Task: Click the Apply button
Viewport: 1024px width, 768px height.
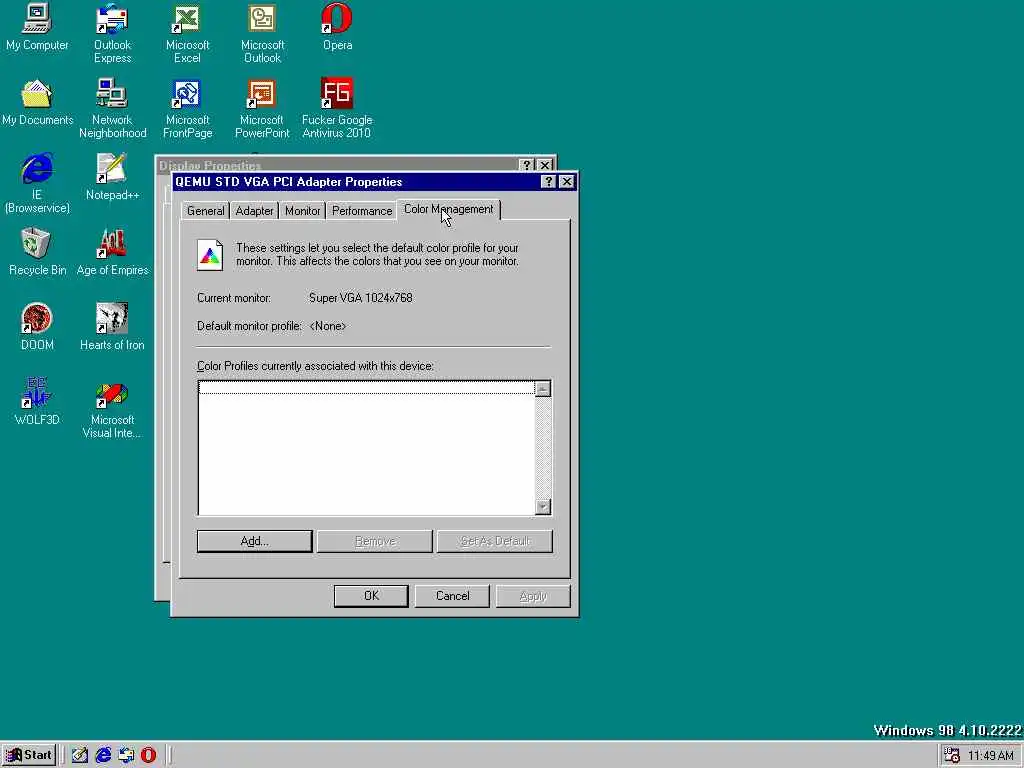Action: [x=533, y=596]
